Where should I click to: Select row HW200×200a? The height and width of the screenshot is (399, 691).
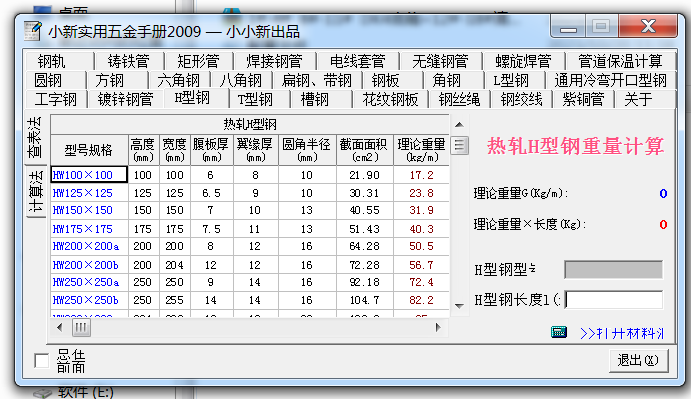tap(250, 246)
